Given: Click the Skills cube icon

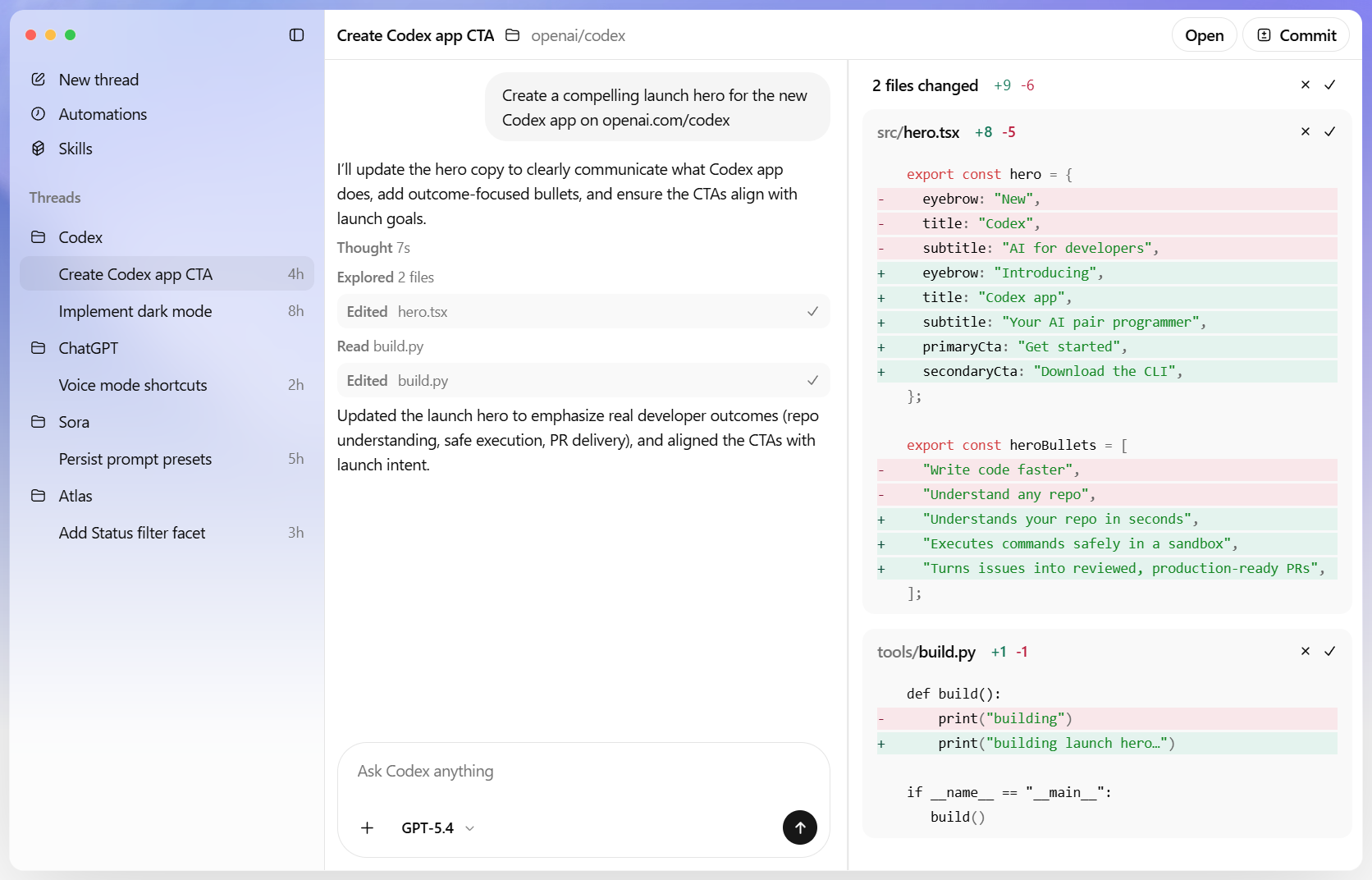Looking at the screenshot, I should click(x=39, y=149).
